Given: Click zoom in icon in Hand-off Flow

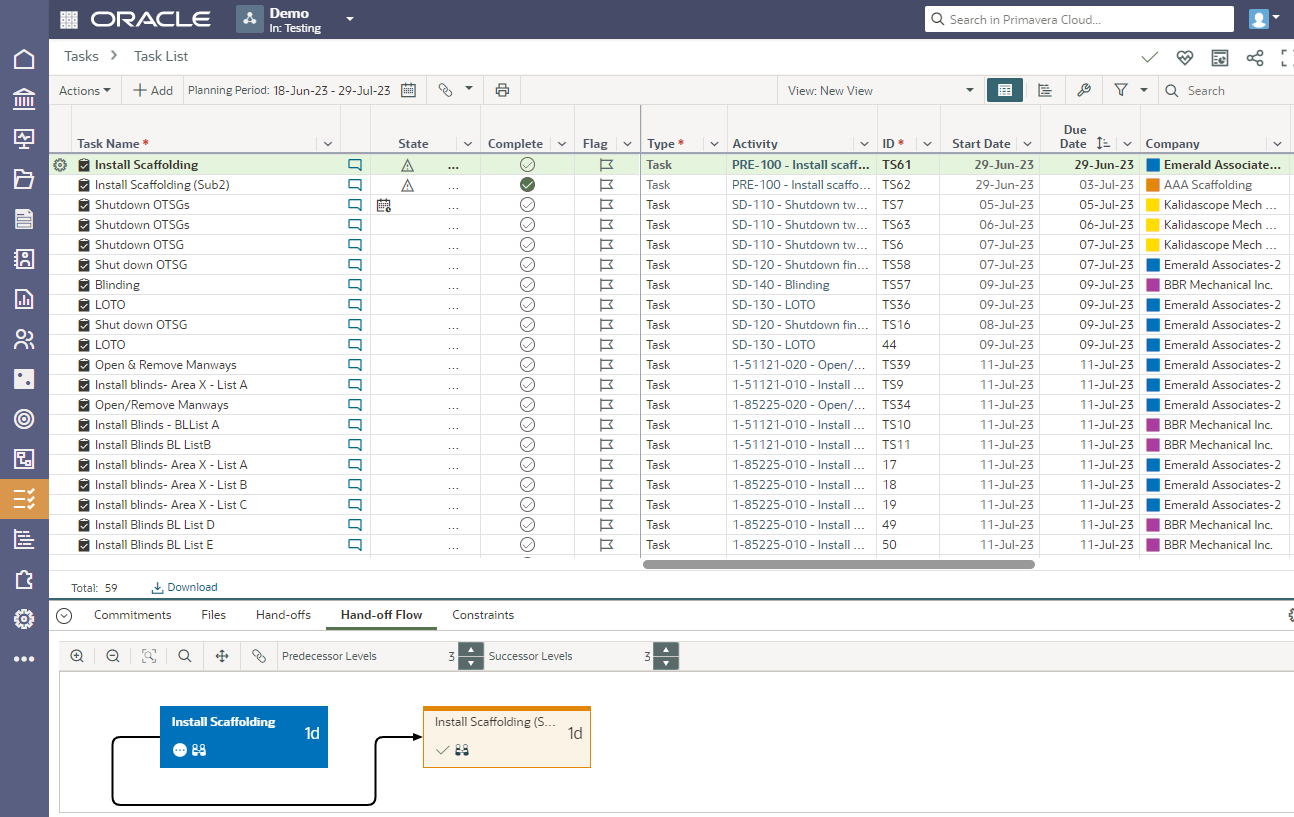Looking at the screenshot, I should pos(77,656).
